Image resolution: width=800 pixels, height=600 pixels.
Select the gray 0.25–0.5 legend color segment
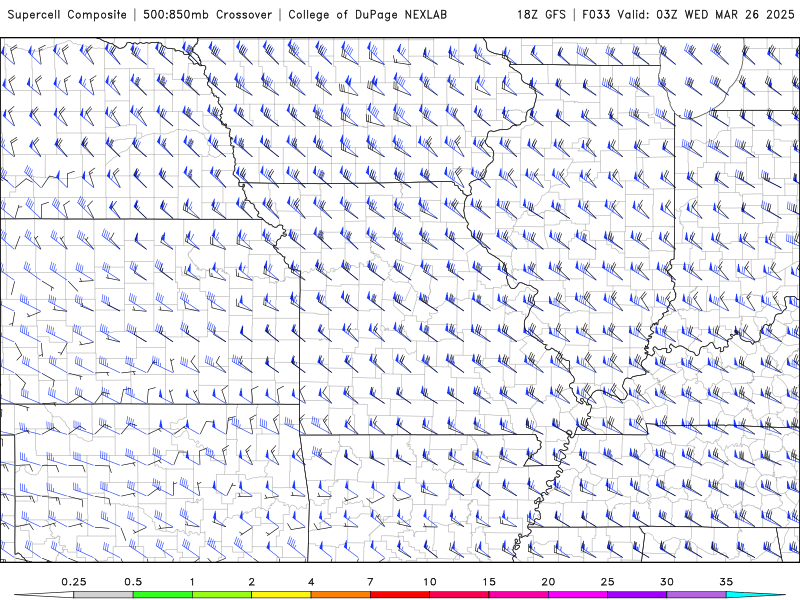104,595
